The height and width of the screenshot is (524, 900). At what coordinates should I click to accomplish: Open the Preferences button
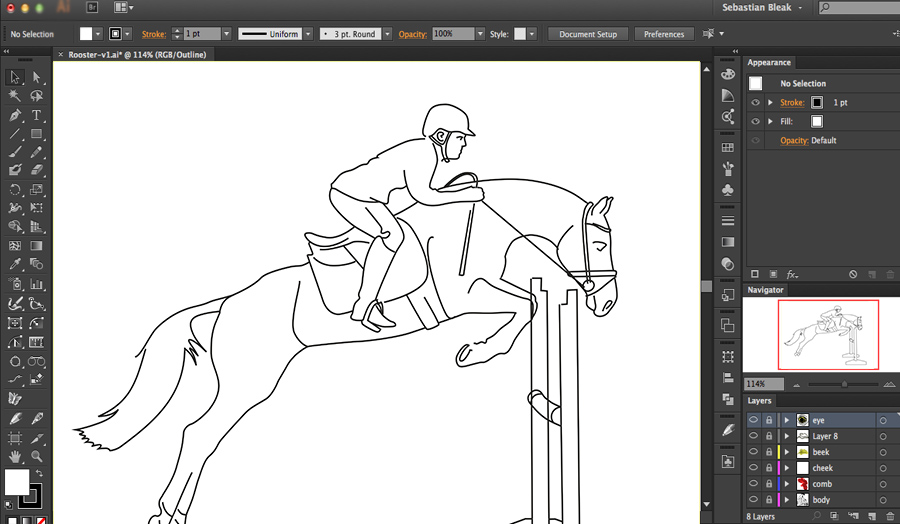point(664,34)
